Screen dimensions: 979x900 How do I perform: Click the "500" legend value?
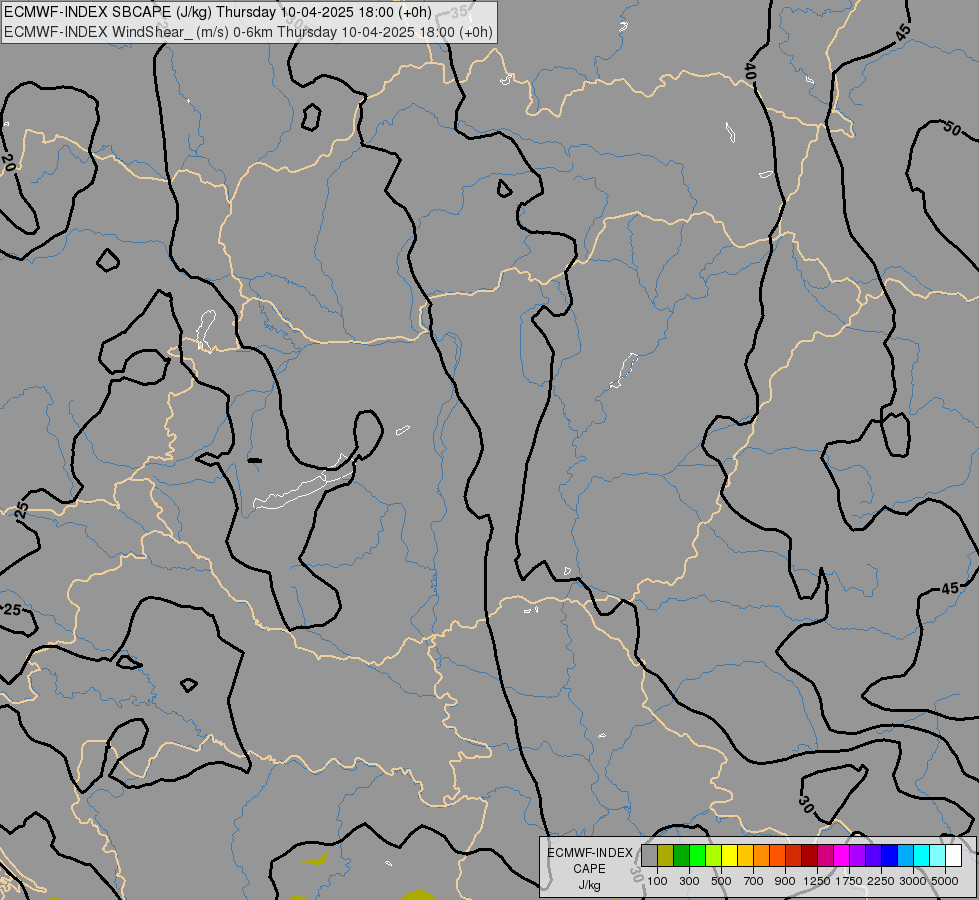click(x=721, y=881)
